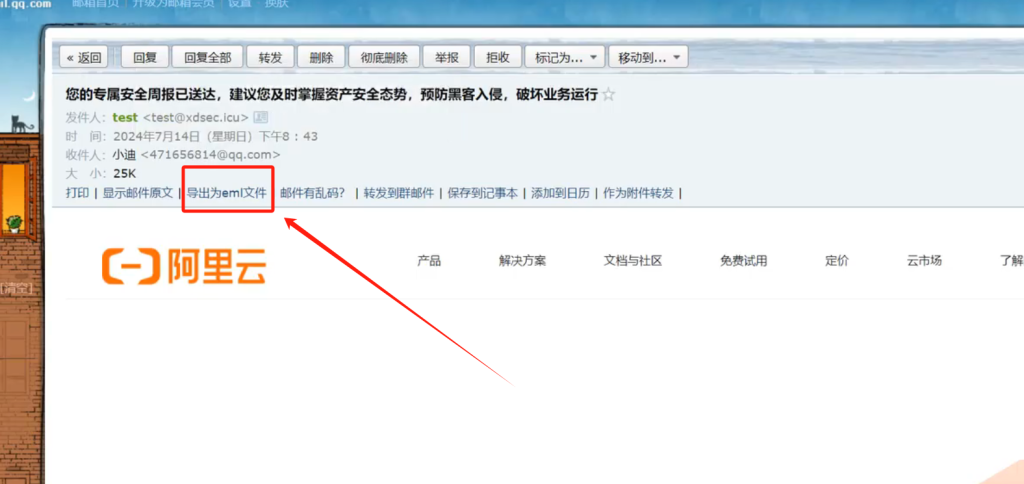Image resolution: width=1024 pixels, height=484 pixels.
Task: Click recipient address 471656814@qq.com
Action: point(210,155)
